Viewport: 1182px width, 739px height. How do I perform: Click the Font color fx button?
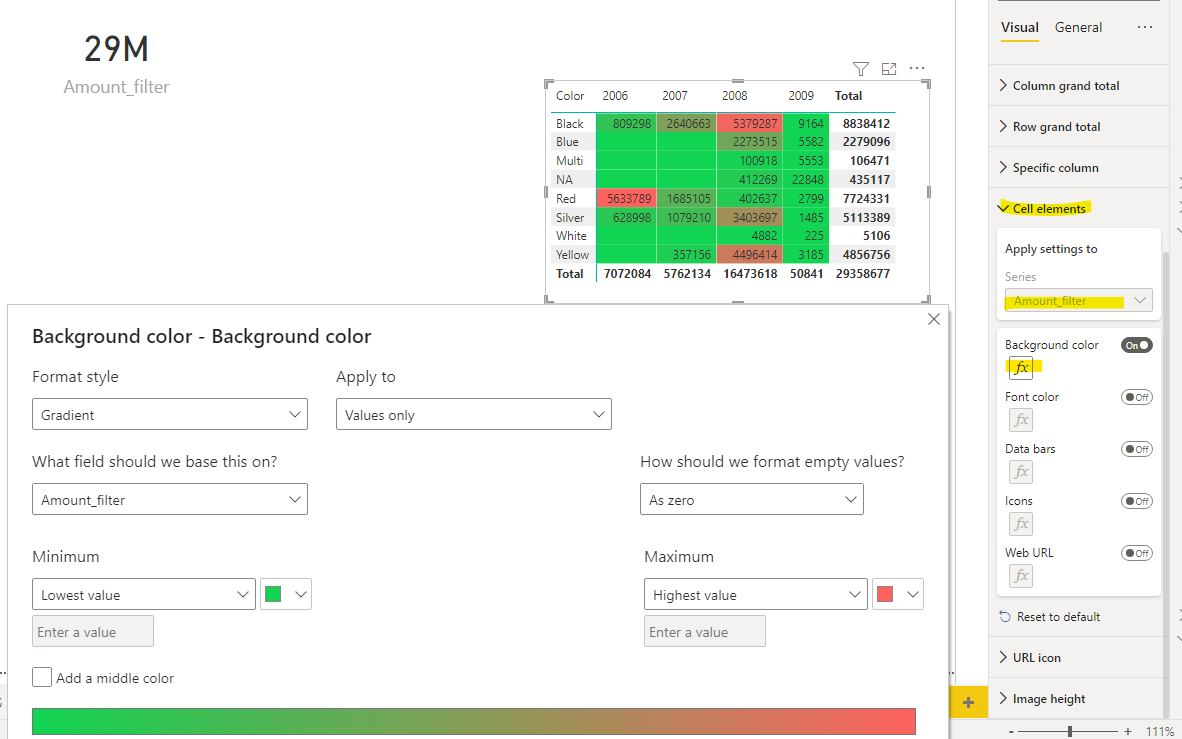1021,420
